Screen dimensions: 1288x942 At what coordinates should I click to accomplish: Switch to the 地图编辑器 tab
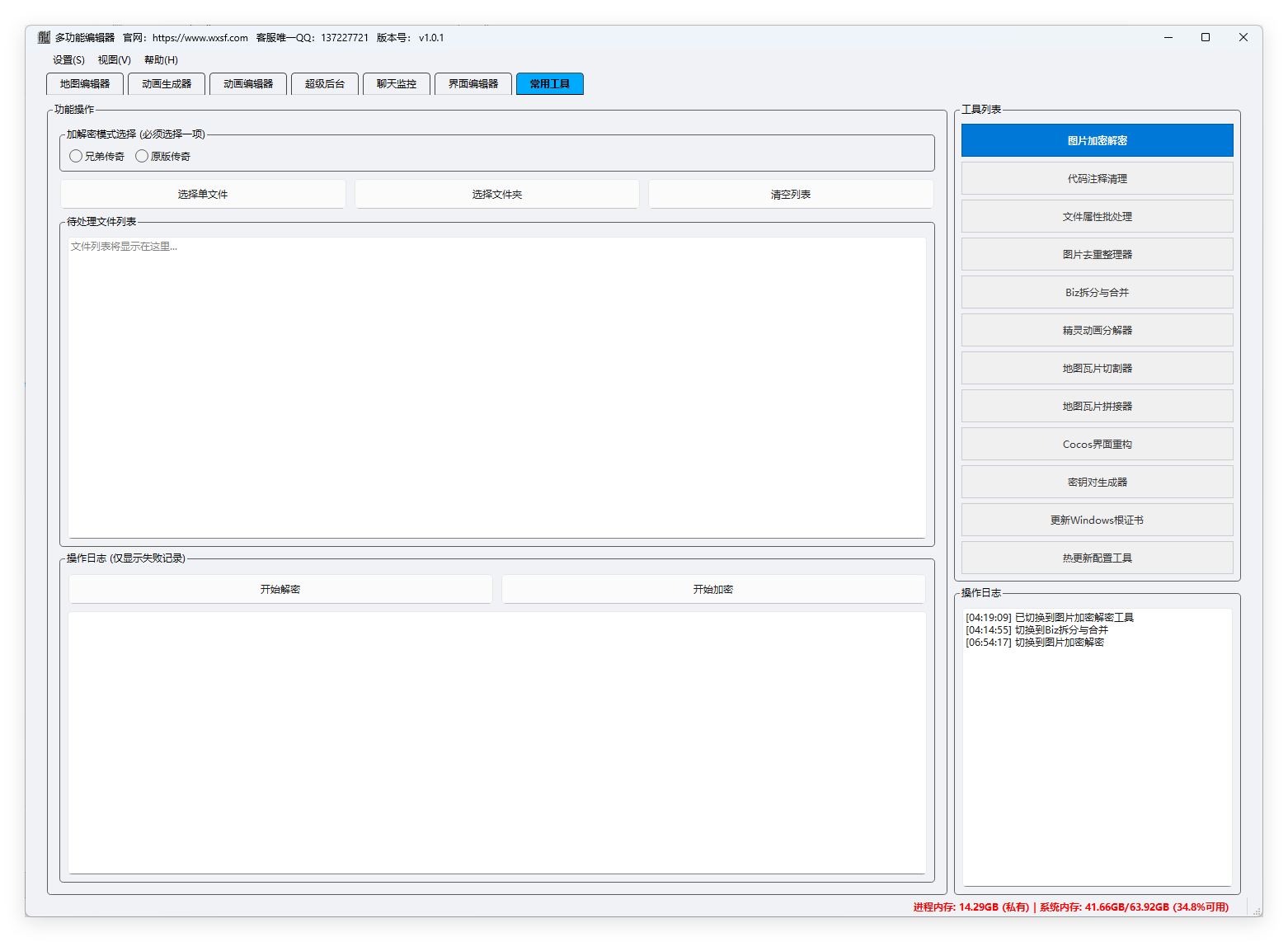(x=85, y=84)
